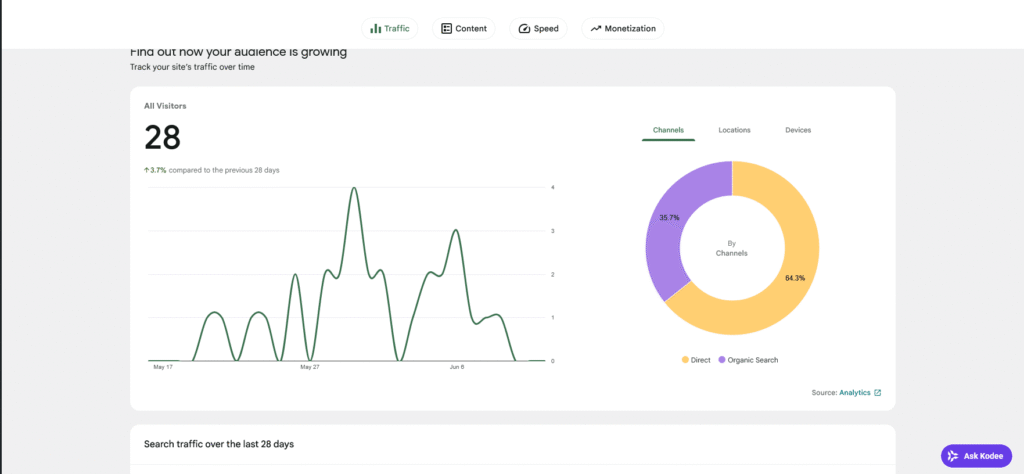This screenshot has width=1024, height=474.
Task: Click the highest peak of visitors line chart
Action: (354, 188)
